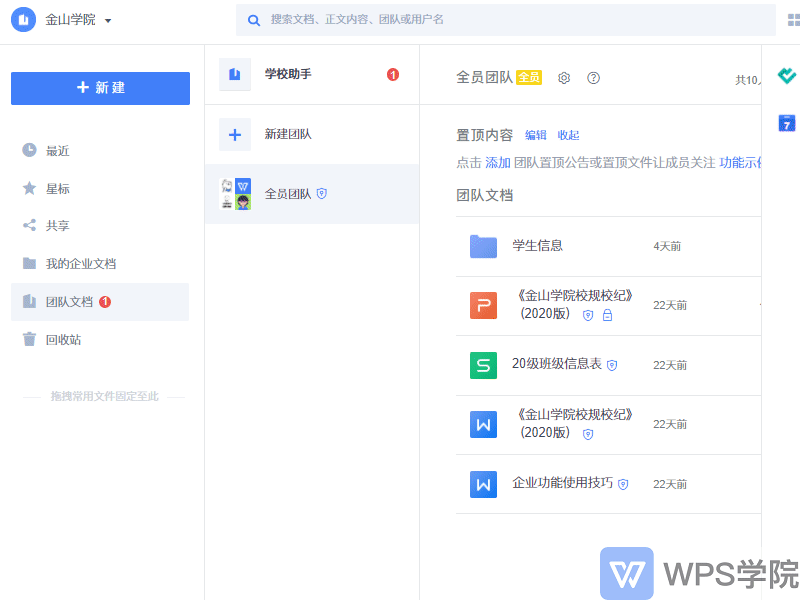Viewport: 800px width, 600px height.
Task: Click the clock icon beside 最近
Action: 30,150
